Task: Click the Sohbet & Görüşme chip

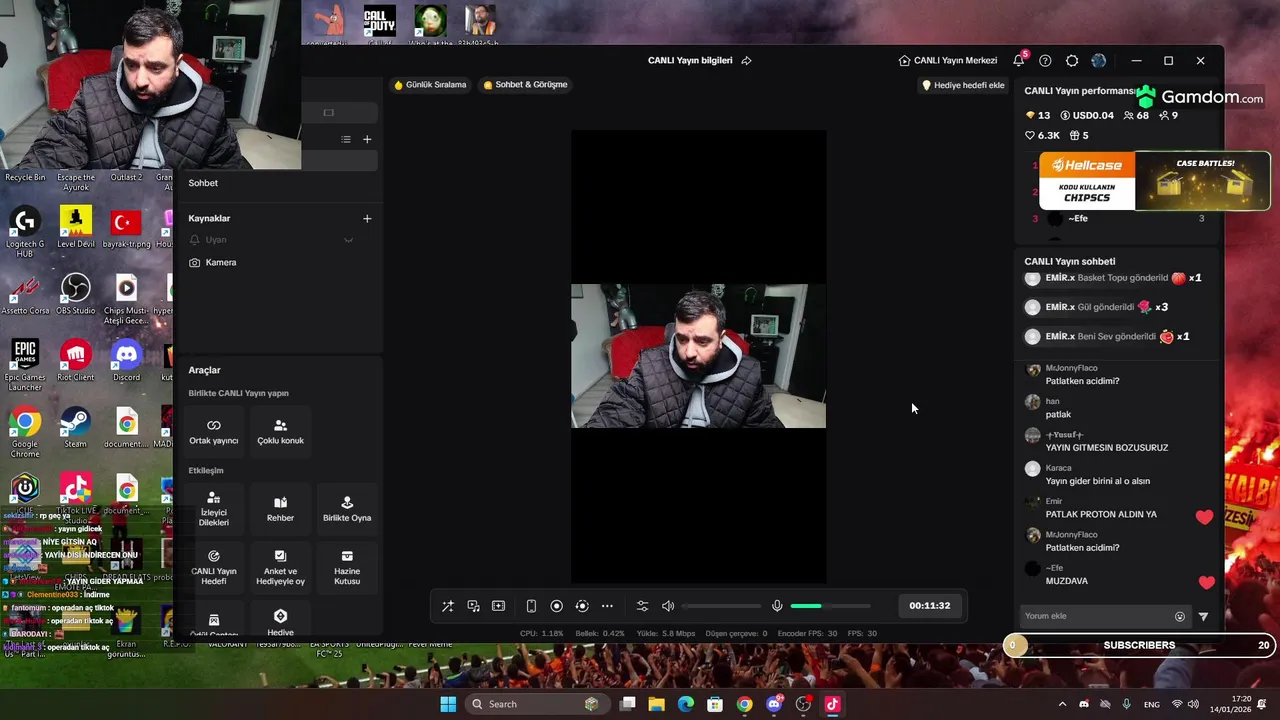Action: click(525, 85)
